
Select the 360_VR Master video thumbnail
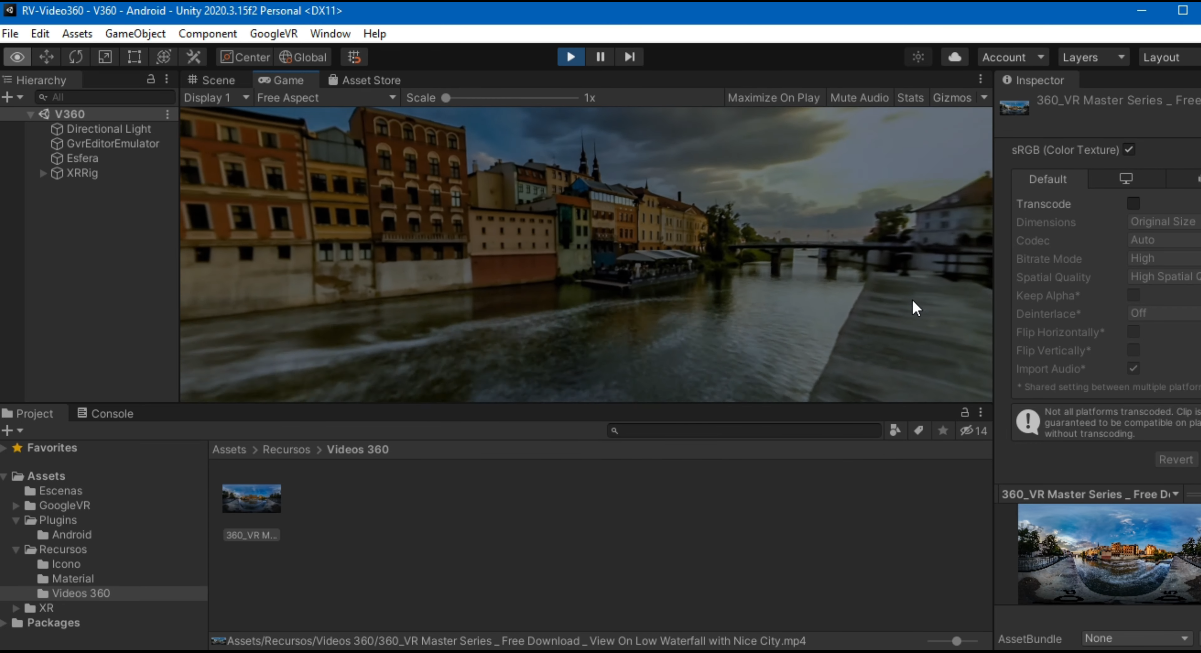(251, 498)
